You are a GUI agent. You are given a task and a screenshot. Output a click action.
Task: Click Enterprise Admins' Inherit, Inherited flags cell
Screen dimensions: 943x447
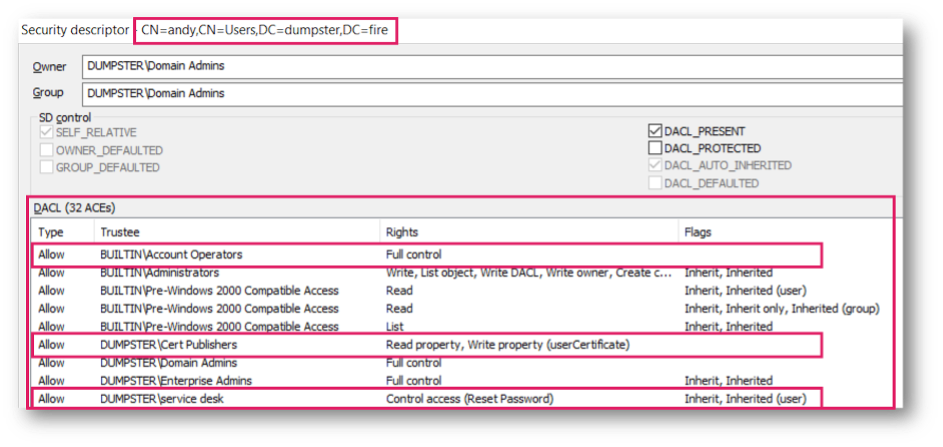(x=729, y=381)
